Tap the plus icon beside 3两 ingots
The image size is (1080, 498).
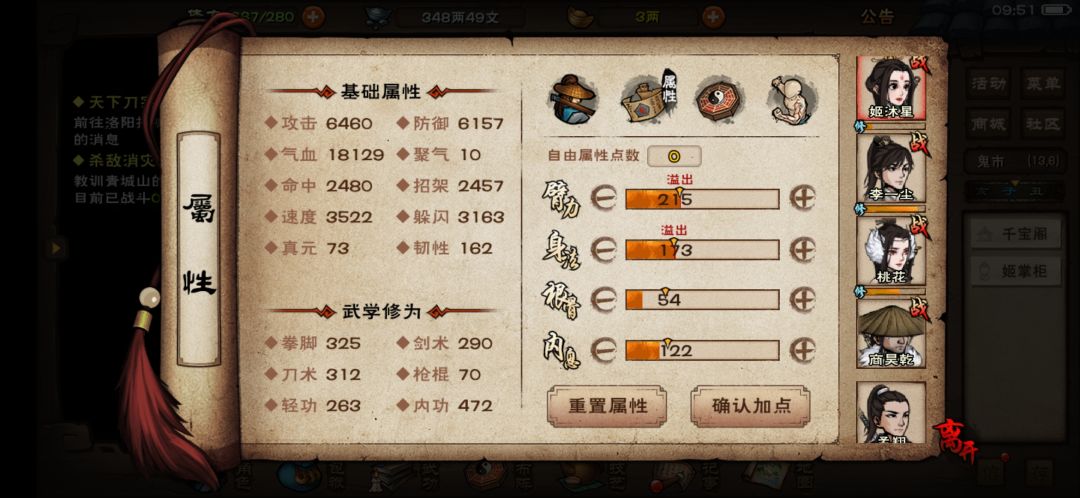point(714,17)
